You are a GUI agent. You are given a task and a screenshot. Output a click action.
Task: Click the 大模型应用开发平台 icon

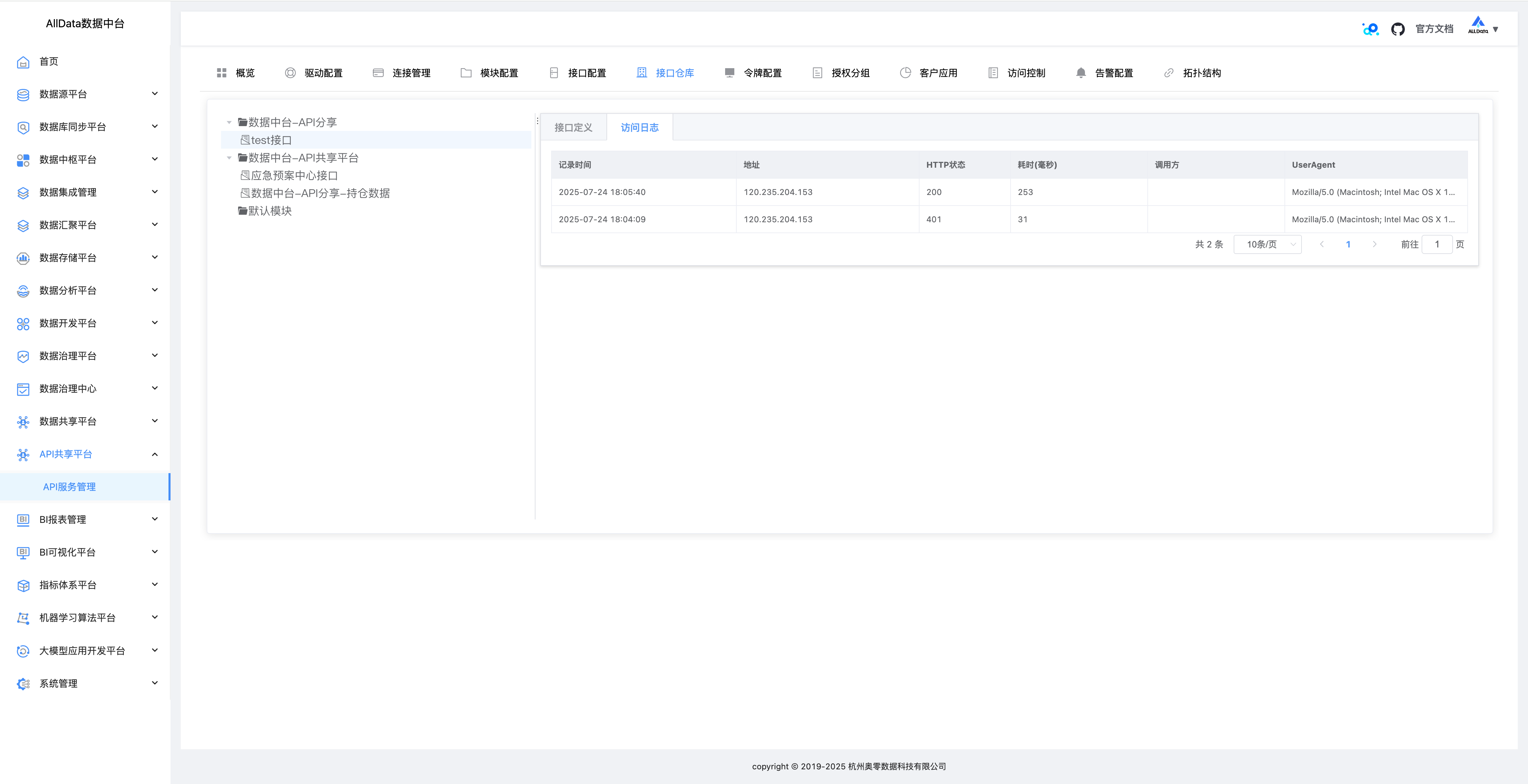(x=23, y=651)
